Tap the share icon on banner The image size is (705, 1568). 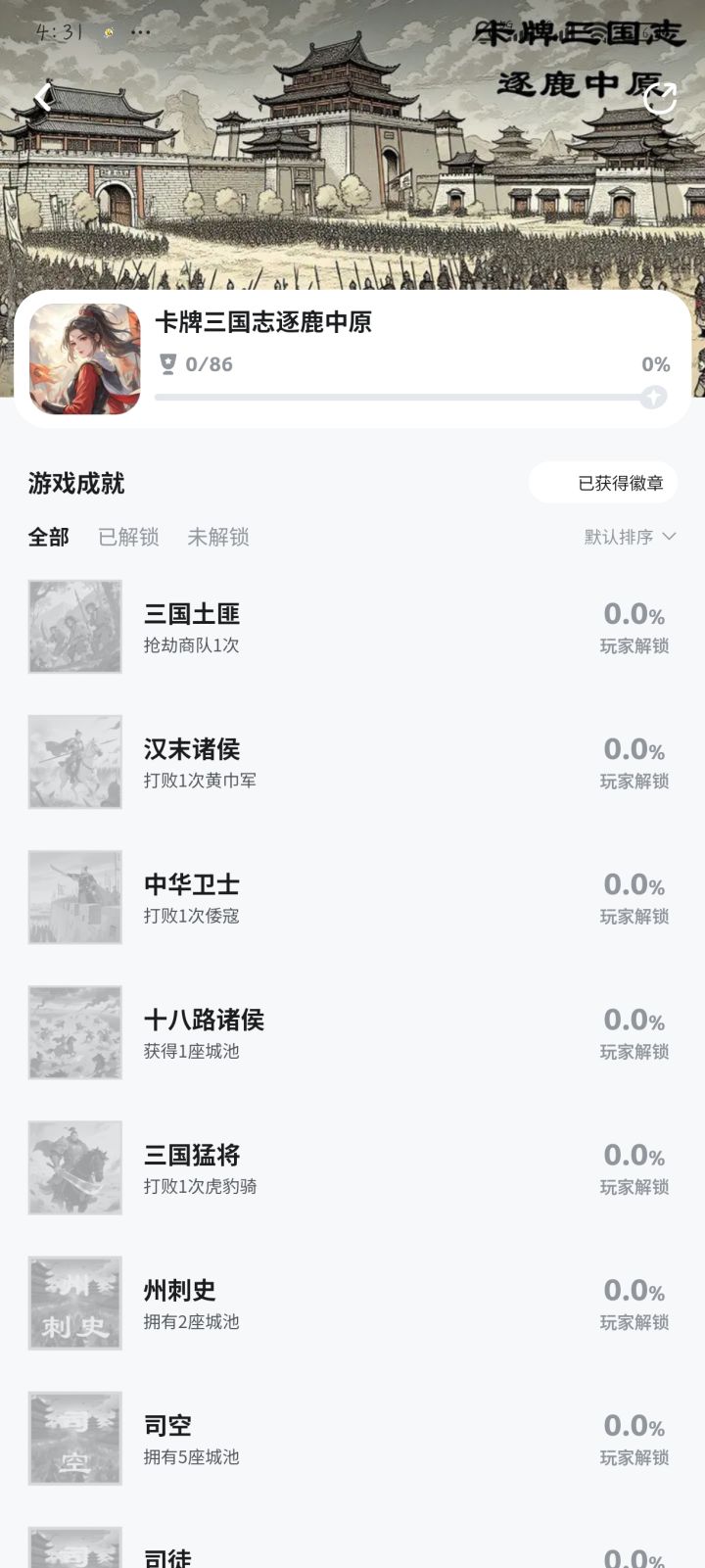point(660,98)
